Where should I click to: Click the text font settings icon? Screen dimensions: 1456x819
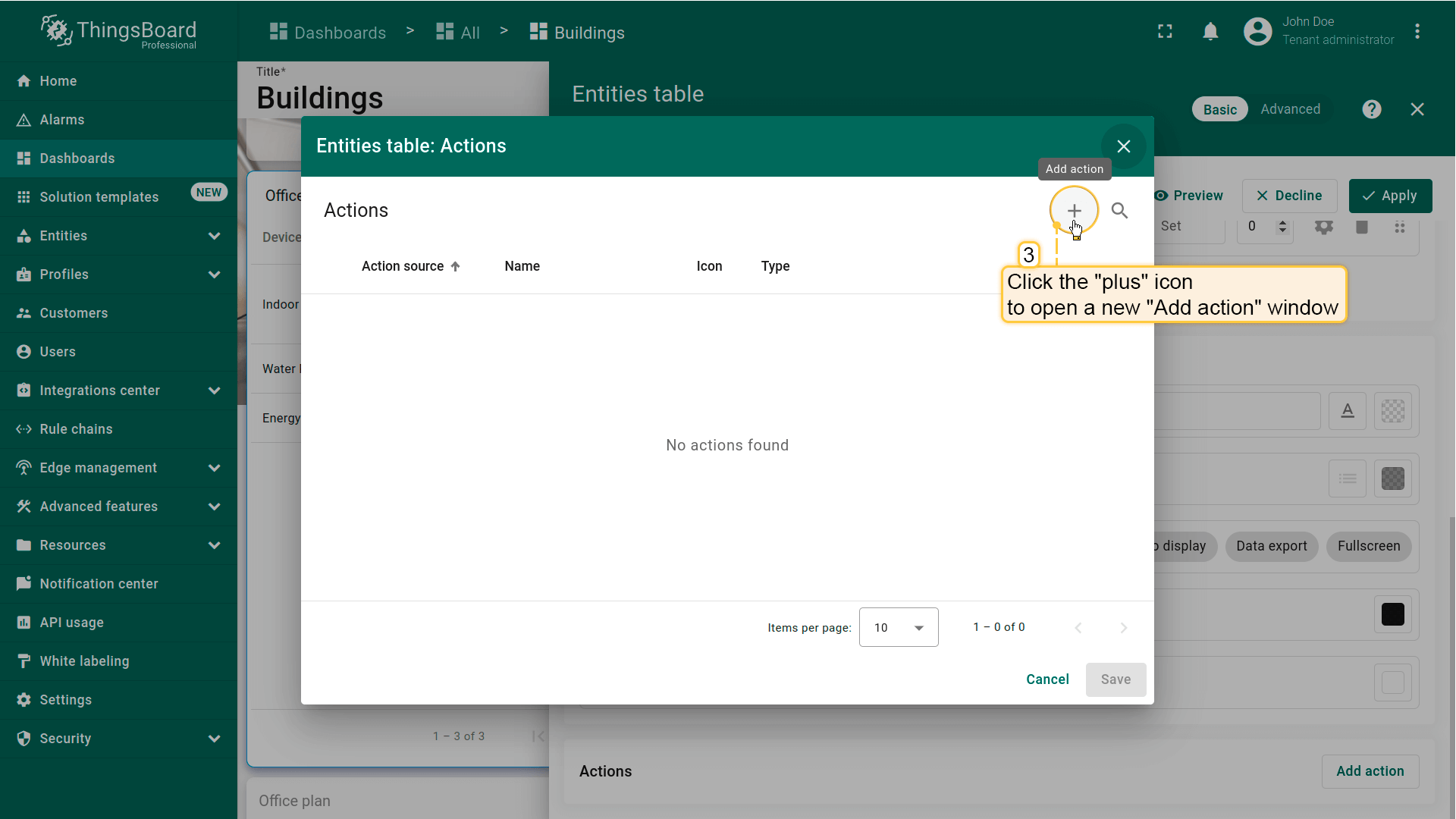(1347, 411)
